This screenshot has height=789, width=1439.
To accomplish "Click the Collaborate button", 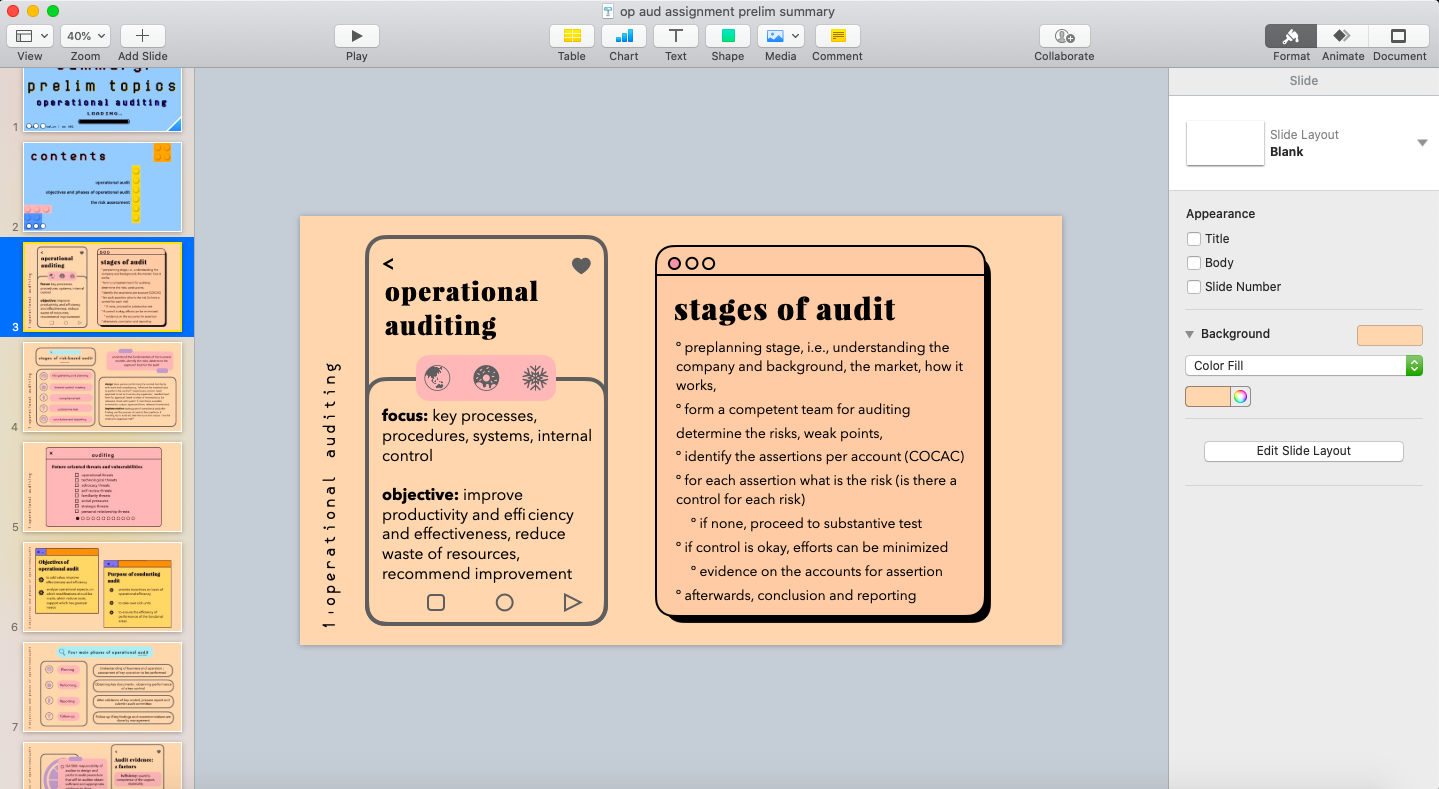I will tap(1065, 36).
